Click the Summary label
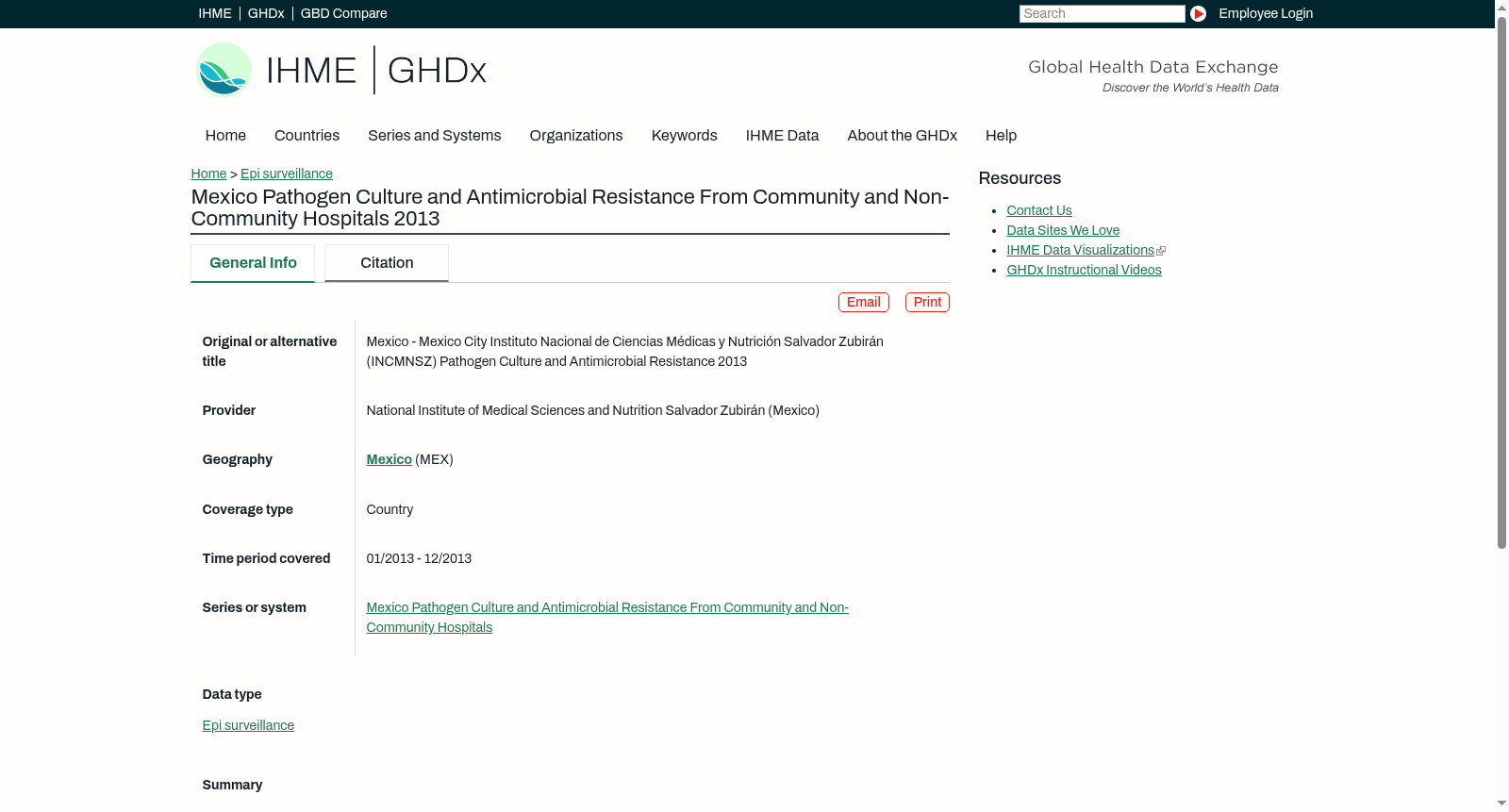The height and width of the screenshot is (812, 1509). click(232, 785)
